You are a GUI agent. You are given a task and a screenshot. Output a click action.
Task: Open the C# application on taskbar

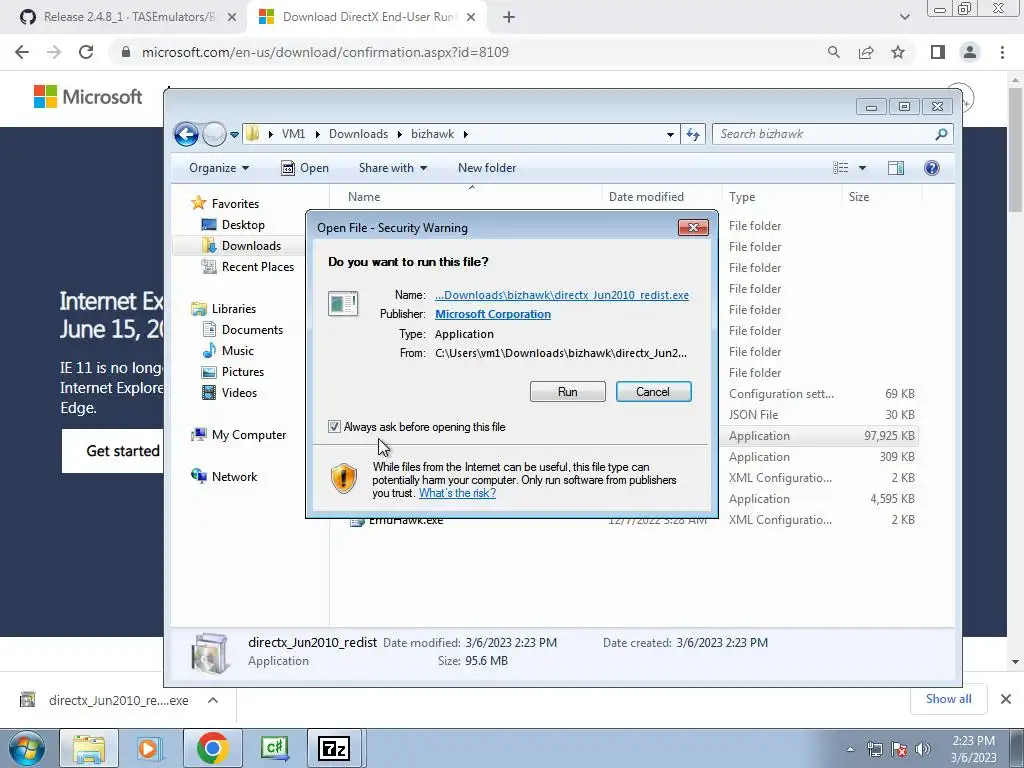pos(274,748)
